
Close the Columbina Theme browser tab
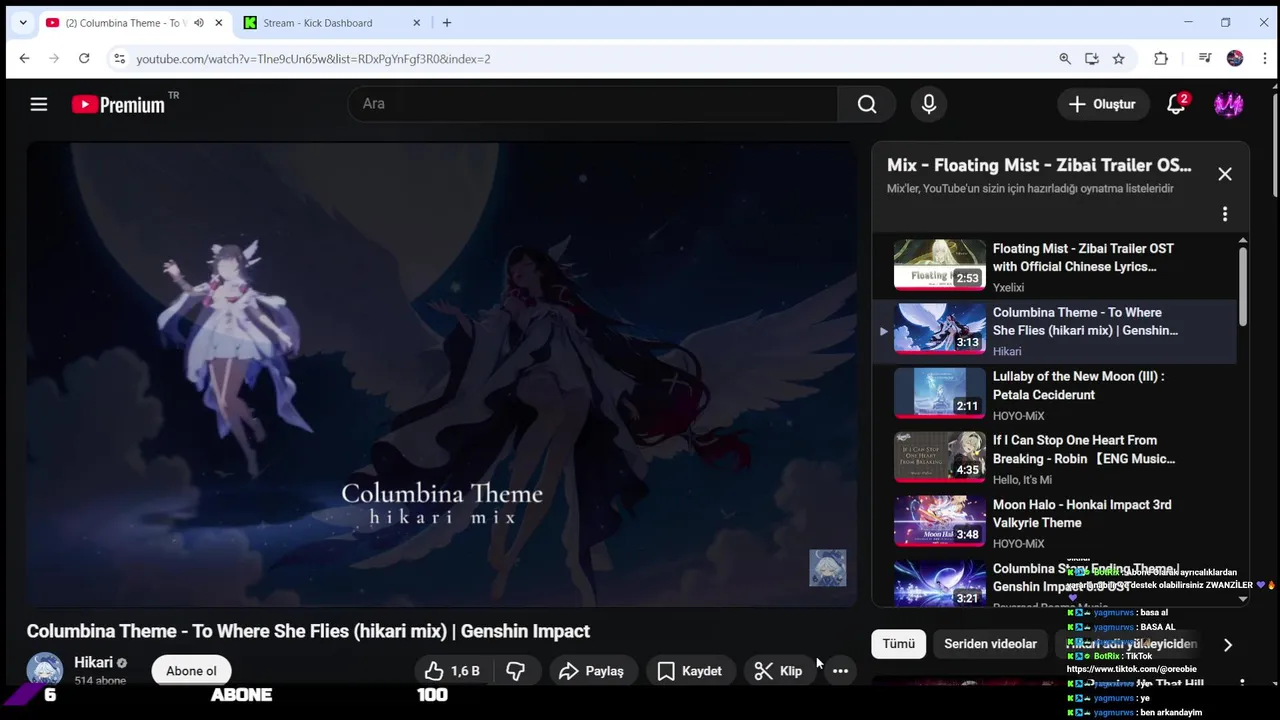(219, 23)
